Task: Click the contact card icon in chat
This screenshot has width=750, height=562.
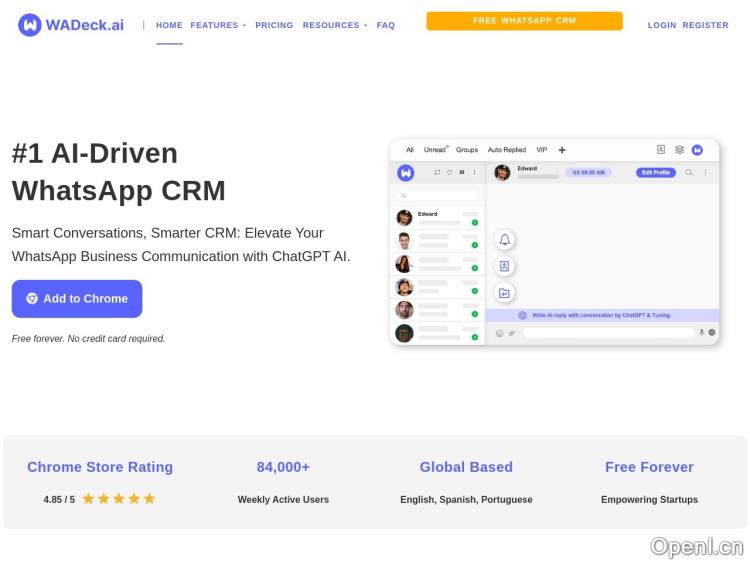Action: click(x=505, y=266)
